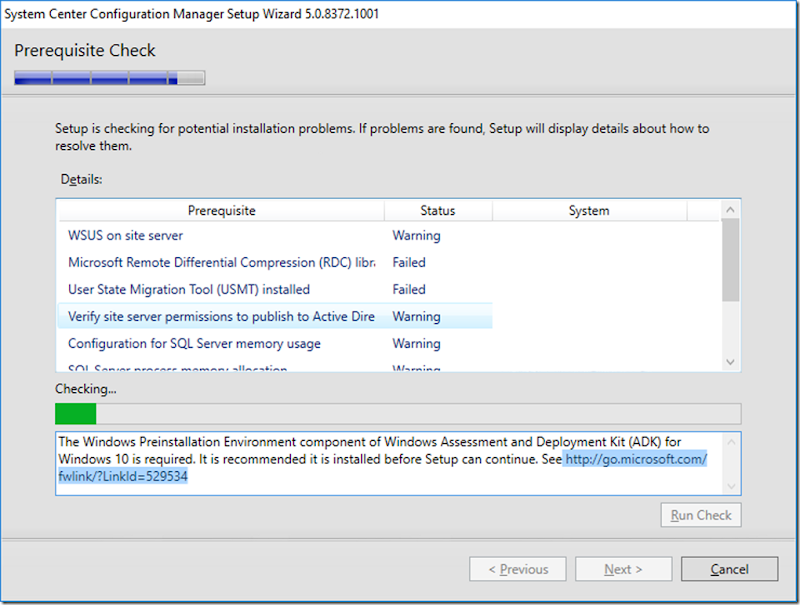Click the Checking... status label
The height and width of the screenshot is (605, 800).
click(86, 389)
